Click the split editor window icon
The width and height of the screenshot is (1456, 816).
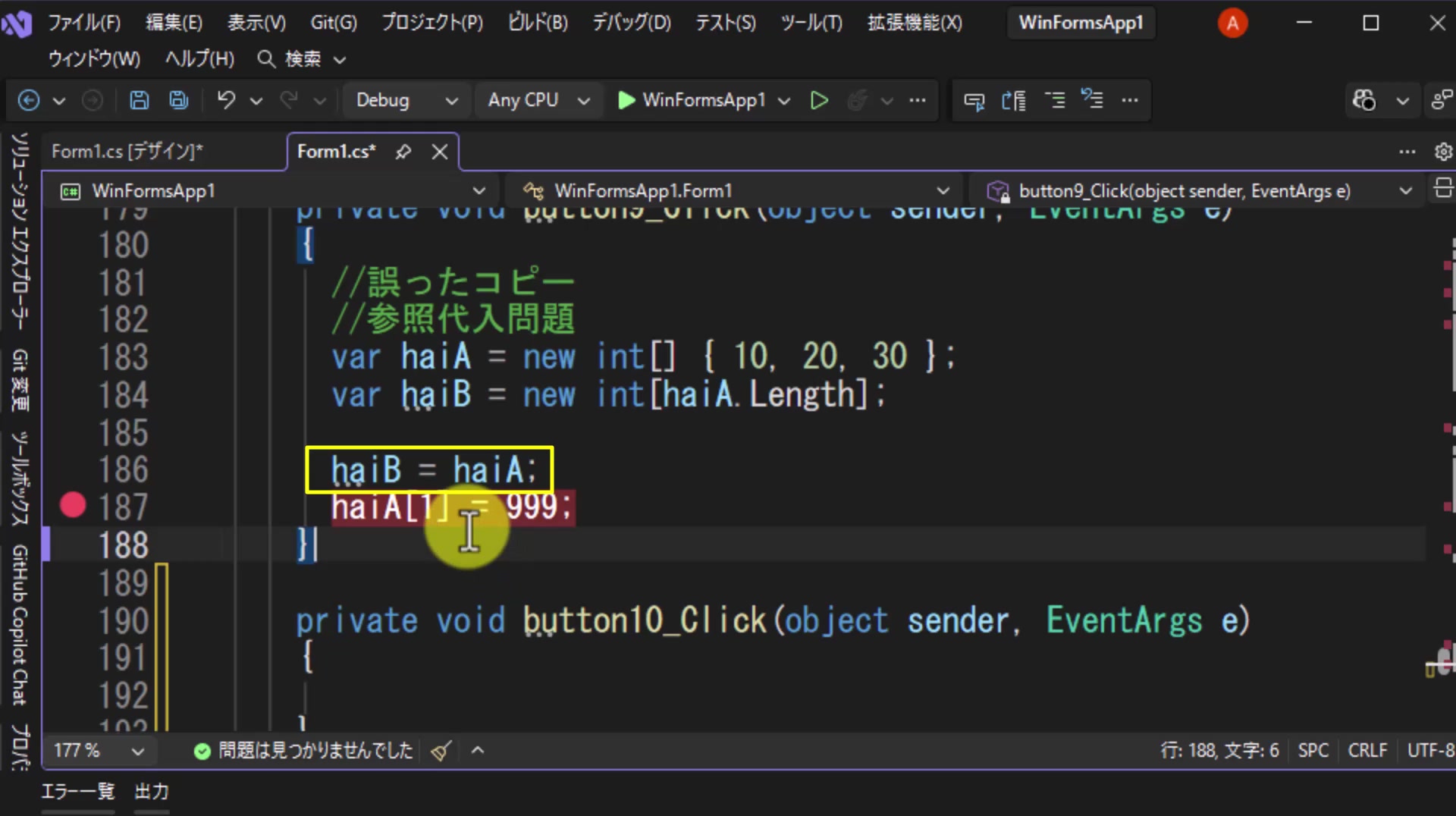(1443, 187)
